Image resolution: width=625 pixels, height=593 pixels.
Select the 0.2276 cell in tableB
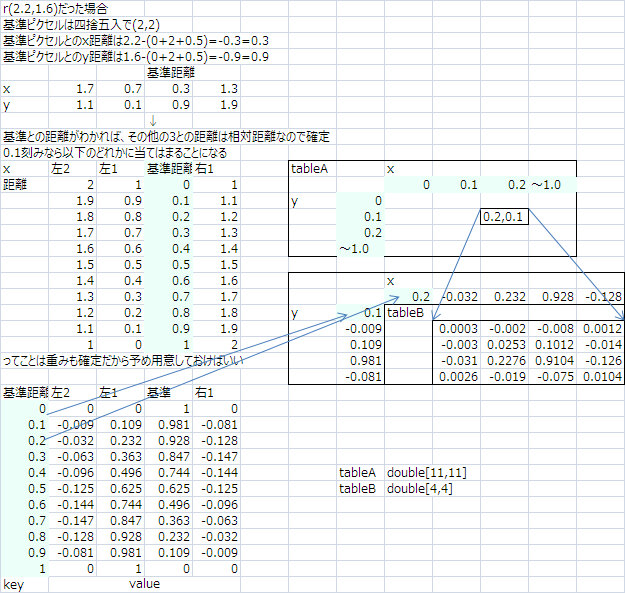coord(506,361)
